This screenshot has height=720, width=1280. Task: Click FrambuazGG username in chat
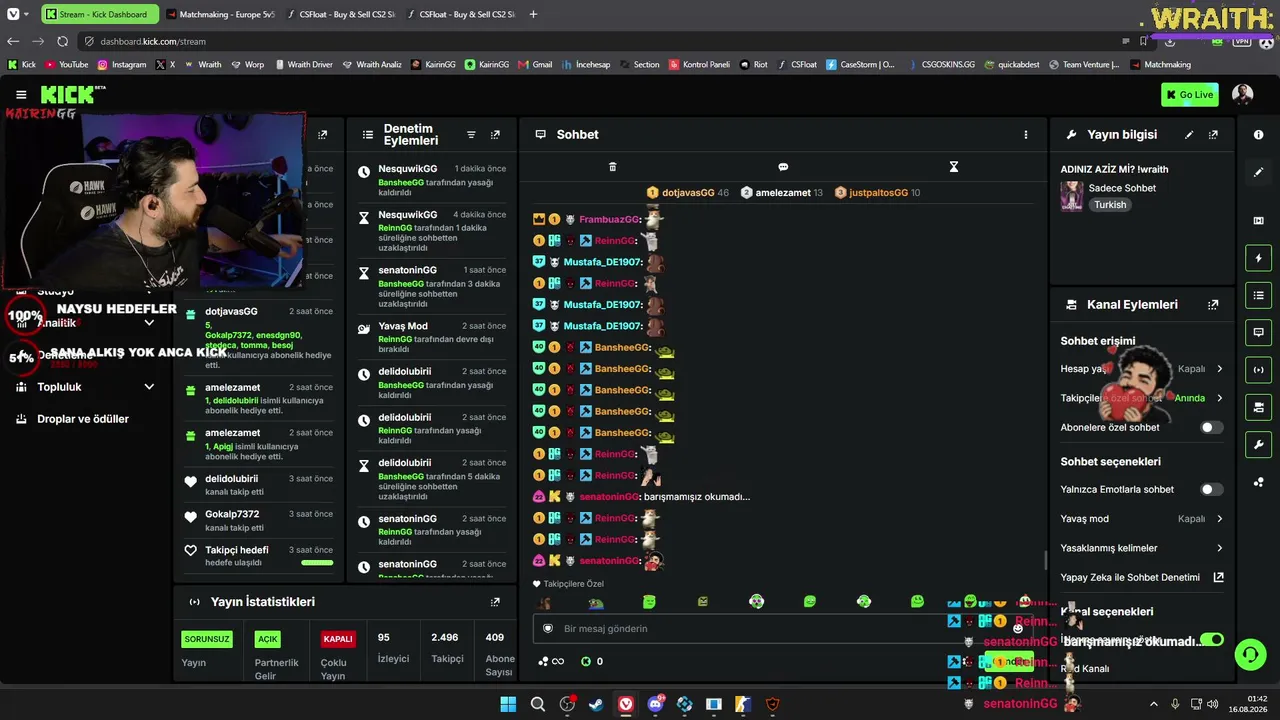[x=609, y=219]
